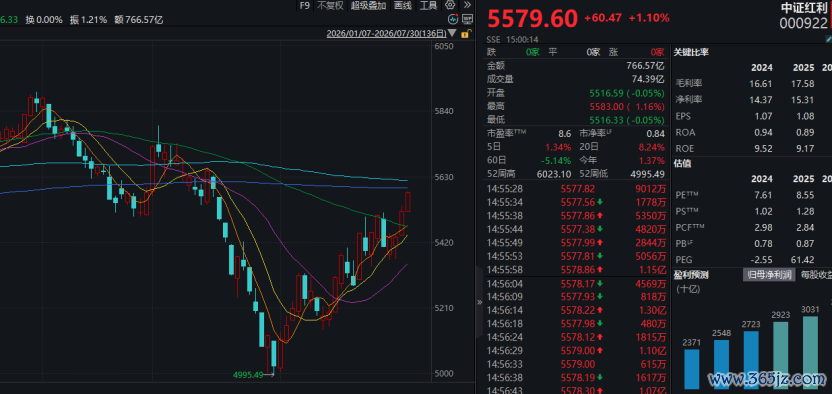This screenshot has height=394, width=832.
Task: Click the edit pencil icon under 000922
Action: click(x=829, y=39)
